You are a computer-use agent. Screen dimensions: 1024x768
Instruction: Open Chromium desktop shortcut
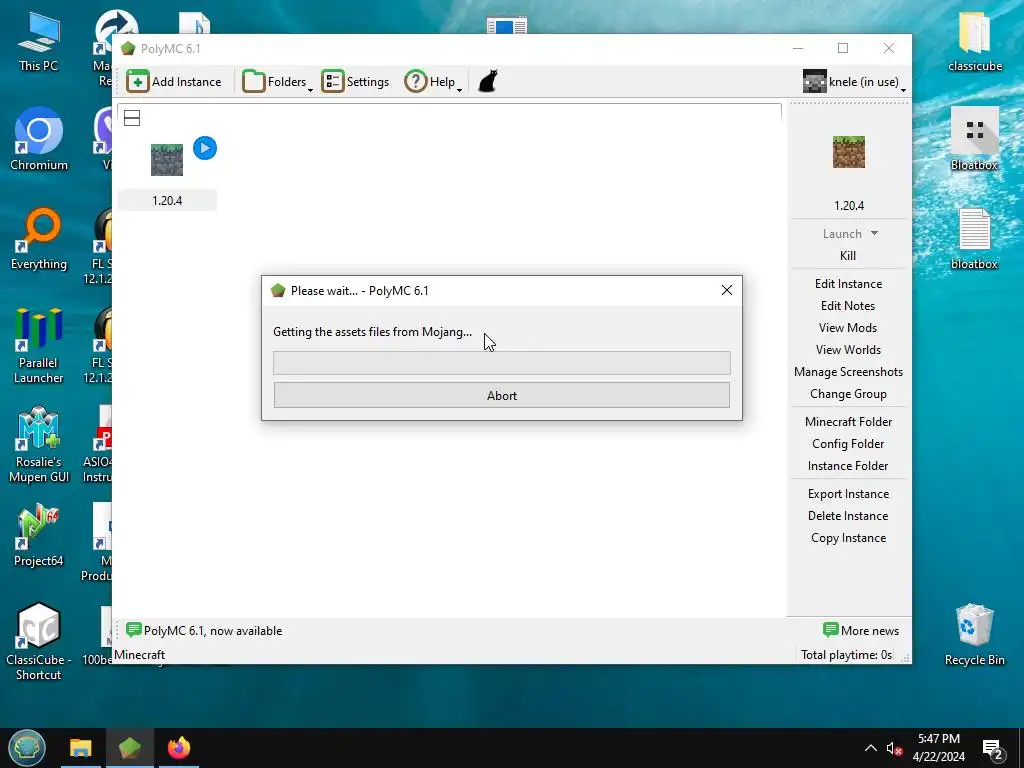pos(39,140)
